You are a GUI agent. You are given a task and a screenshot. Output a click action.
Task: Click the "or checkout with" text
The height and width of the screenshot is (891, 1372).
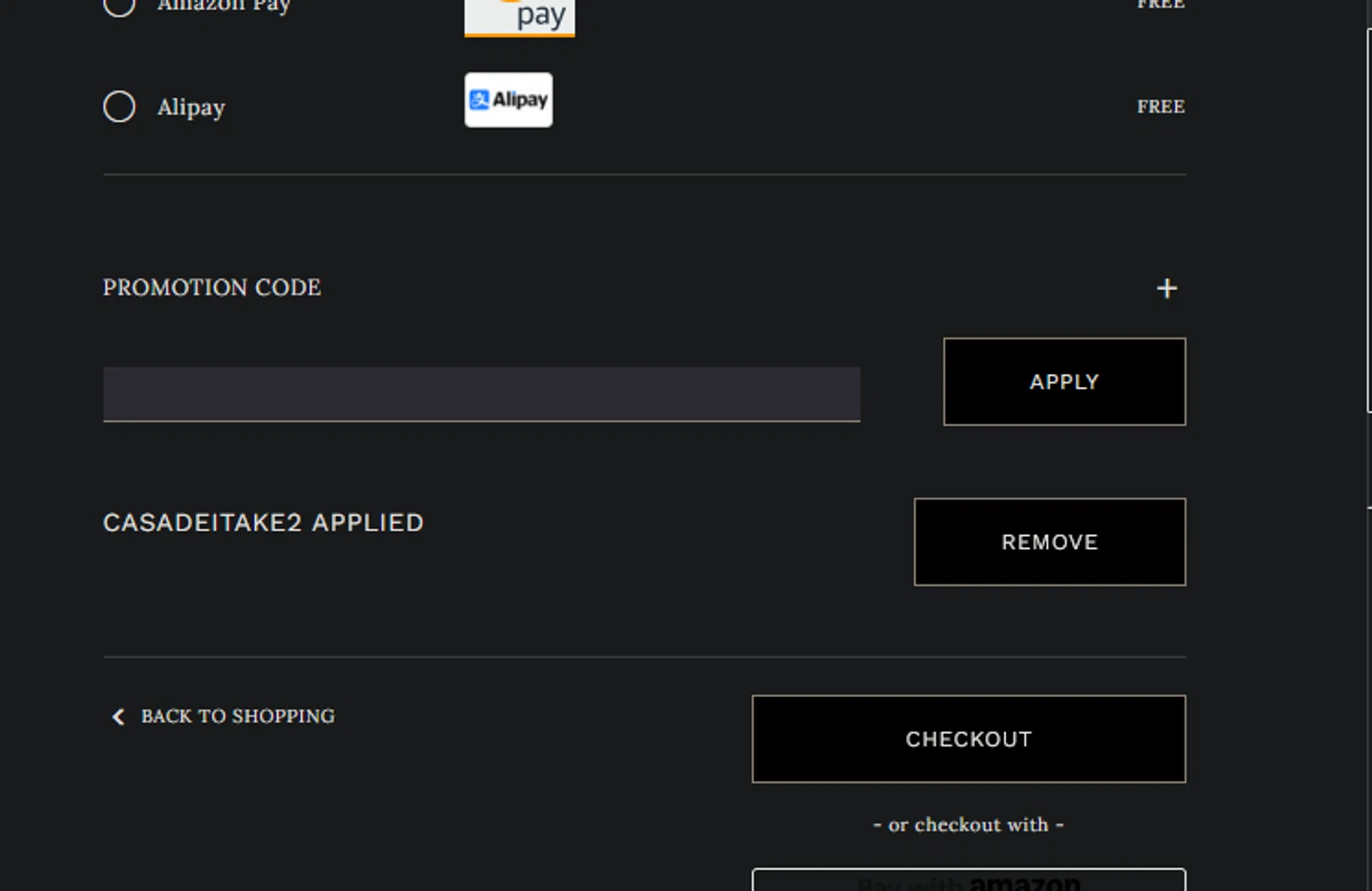click(969, 825)
